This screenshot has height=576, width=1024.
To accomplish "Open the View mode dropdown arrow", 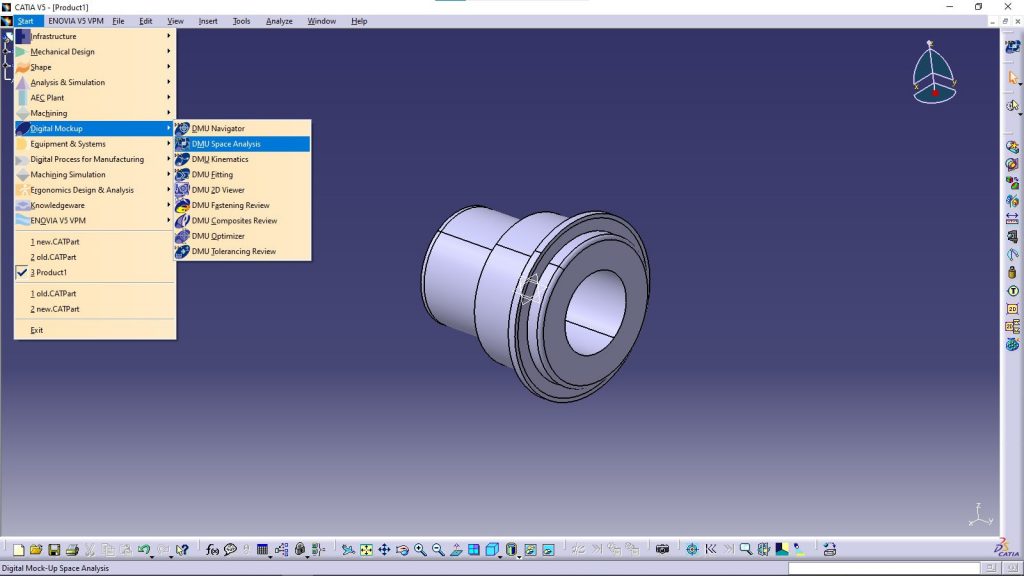I will click(519, 556).
